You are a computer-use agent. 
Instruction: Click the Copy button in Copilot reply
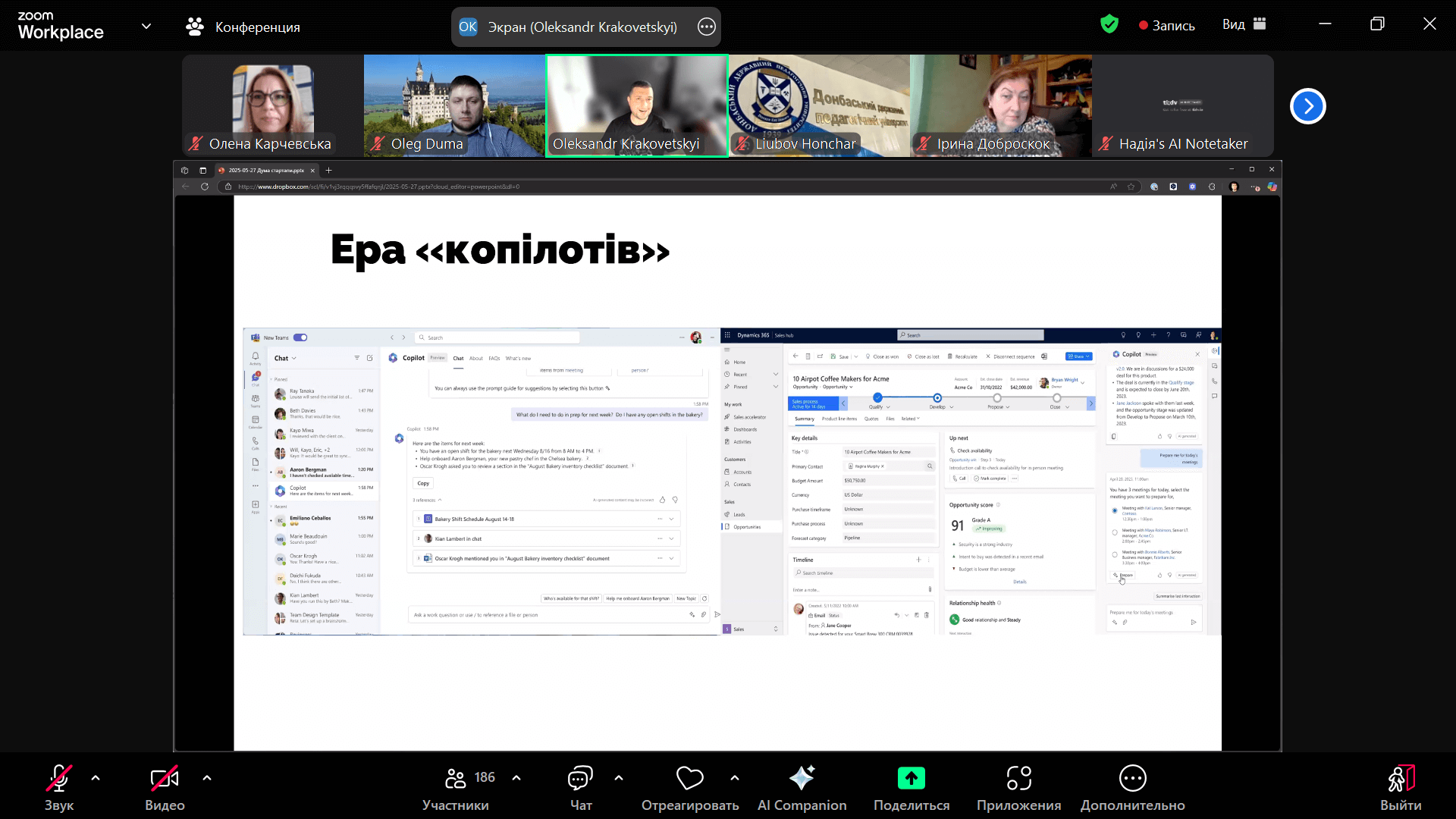[423, 483]
